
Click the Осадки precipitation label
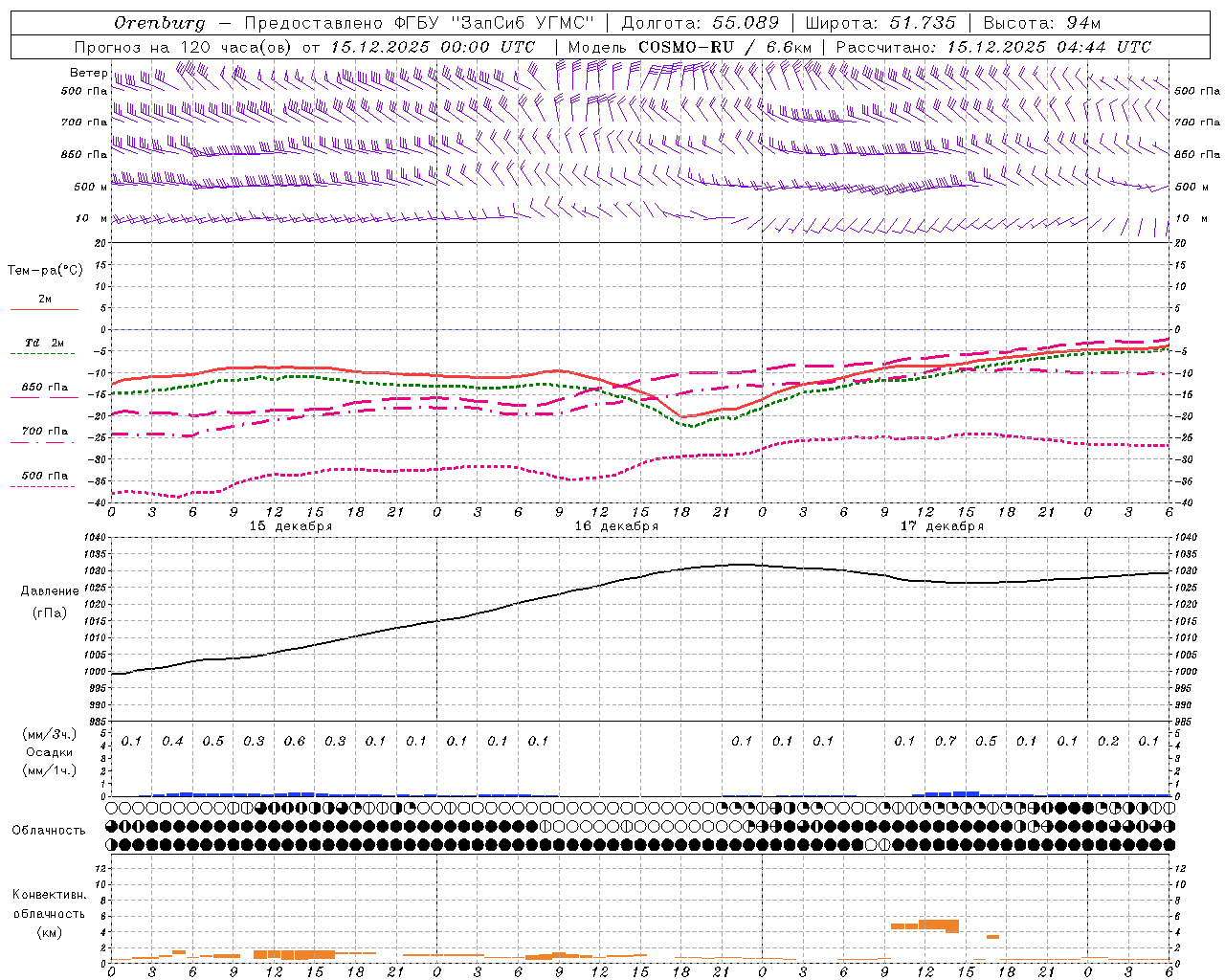[50, 752]
